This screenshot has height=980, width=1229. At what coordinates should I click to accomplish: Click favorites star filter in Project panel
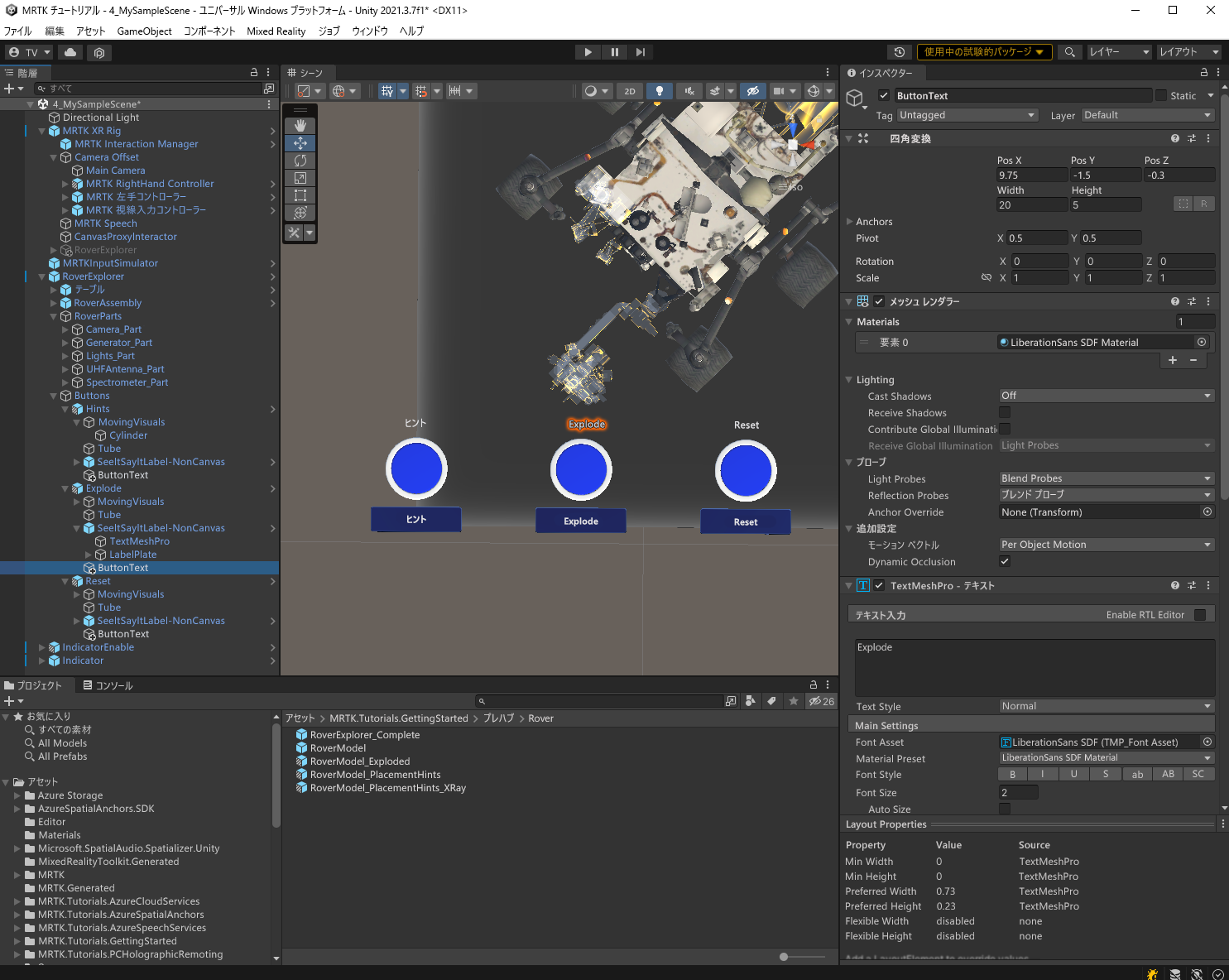click(x=794, y=701)
